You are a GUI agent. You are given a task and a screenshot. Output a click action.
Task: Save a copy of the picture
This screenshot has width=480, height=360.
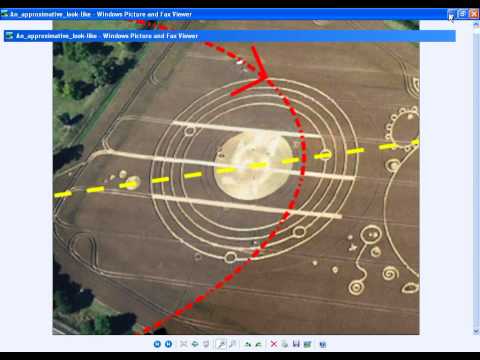click(296, 344)
